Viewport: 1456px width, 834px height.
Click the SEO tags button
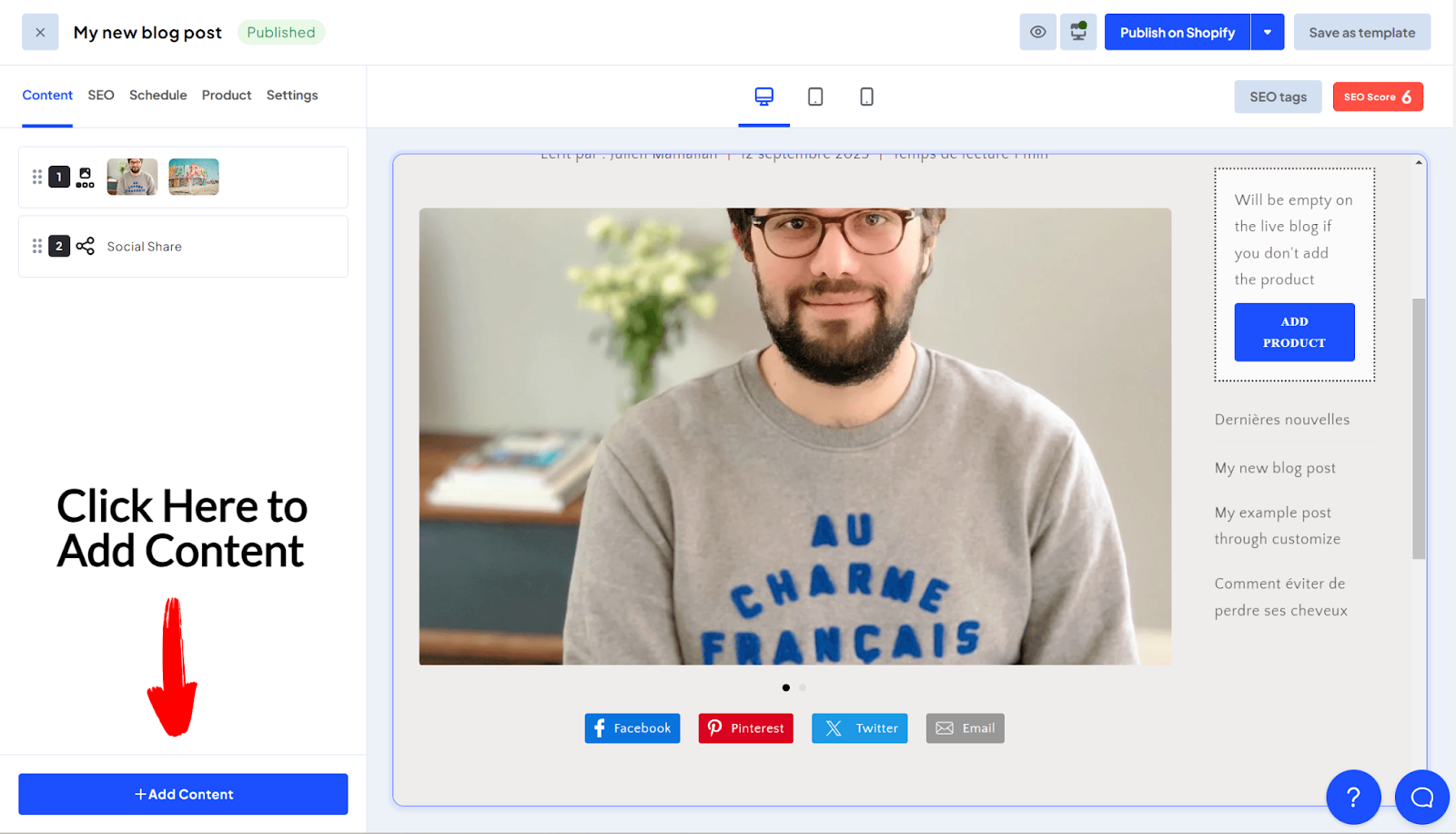(1277, 97)
